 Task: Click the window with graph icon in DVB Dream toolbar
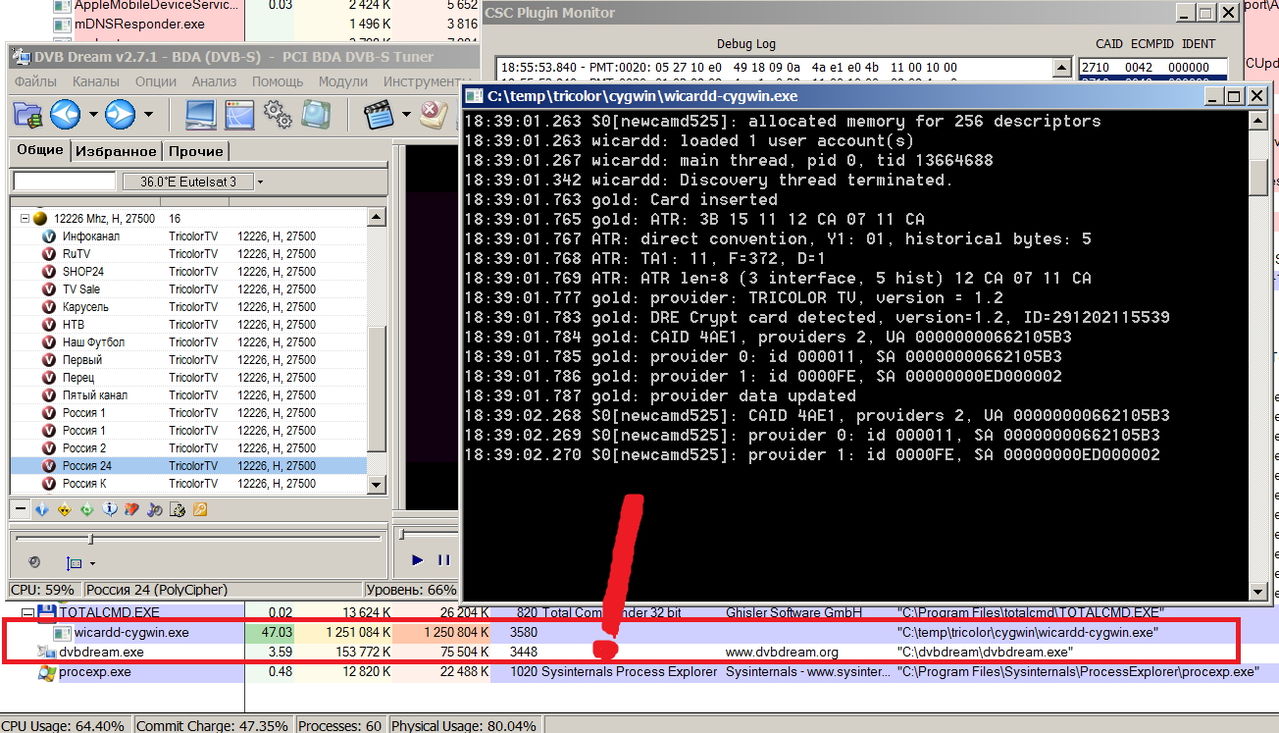point(239,115)
